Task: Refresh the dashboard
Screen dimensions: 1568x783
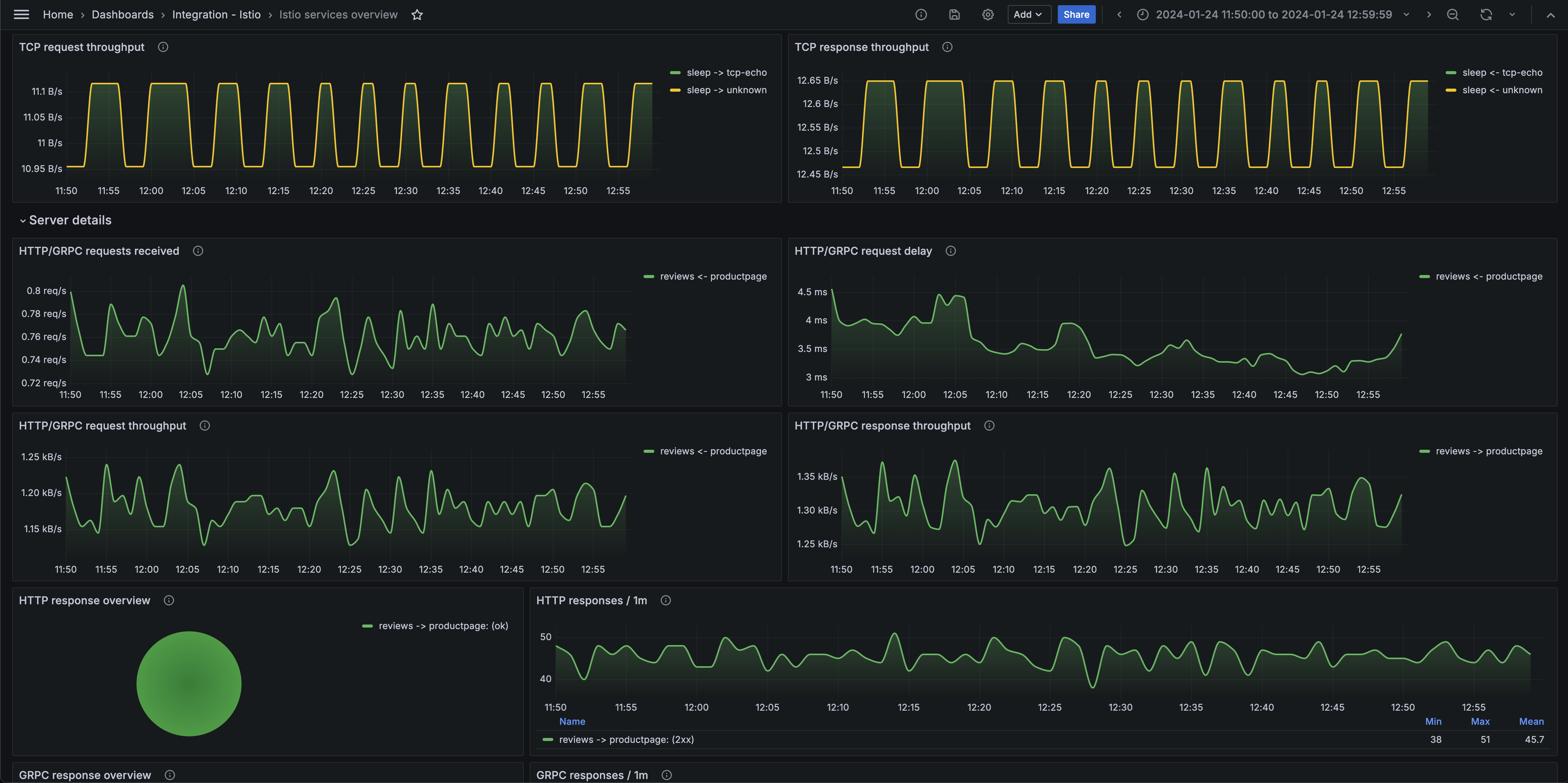Action: pos(1486,15)
